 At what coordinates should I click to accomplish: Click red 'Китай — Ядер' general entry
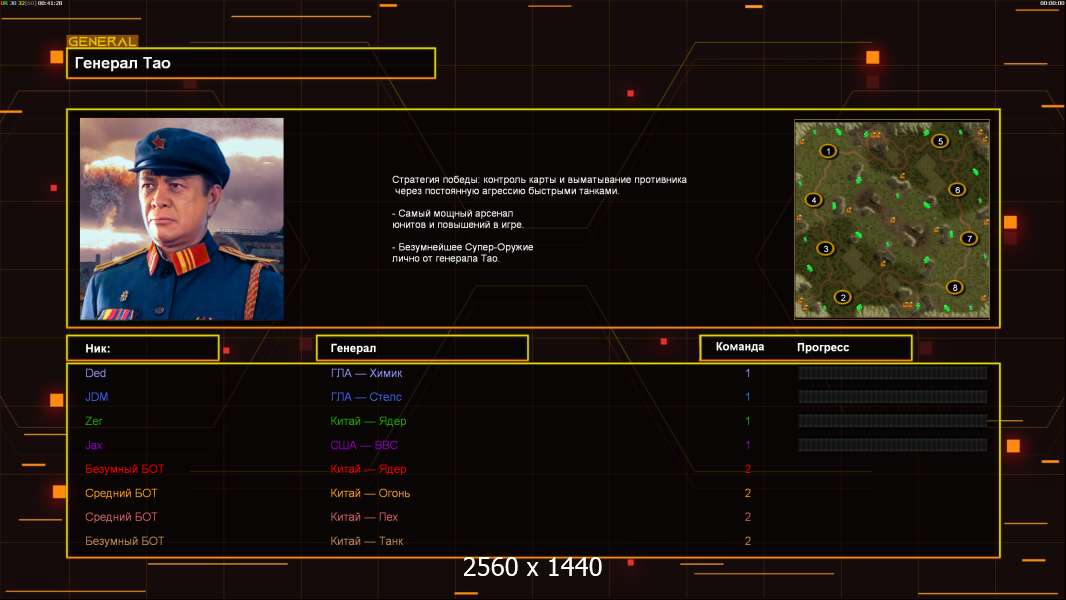[368, 469]
